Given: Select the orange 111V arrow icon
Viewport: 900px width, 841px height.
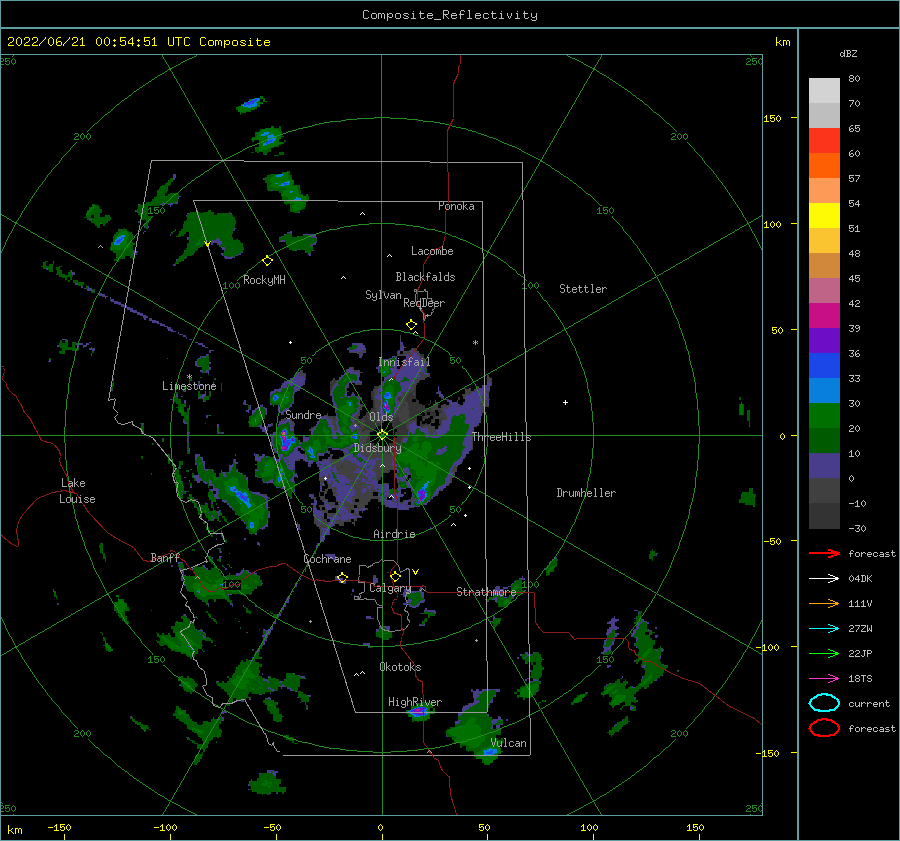Looking at the screenshot, I should point(824,603).
